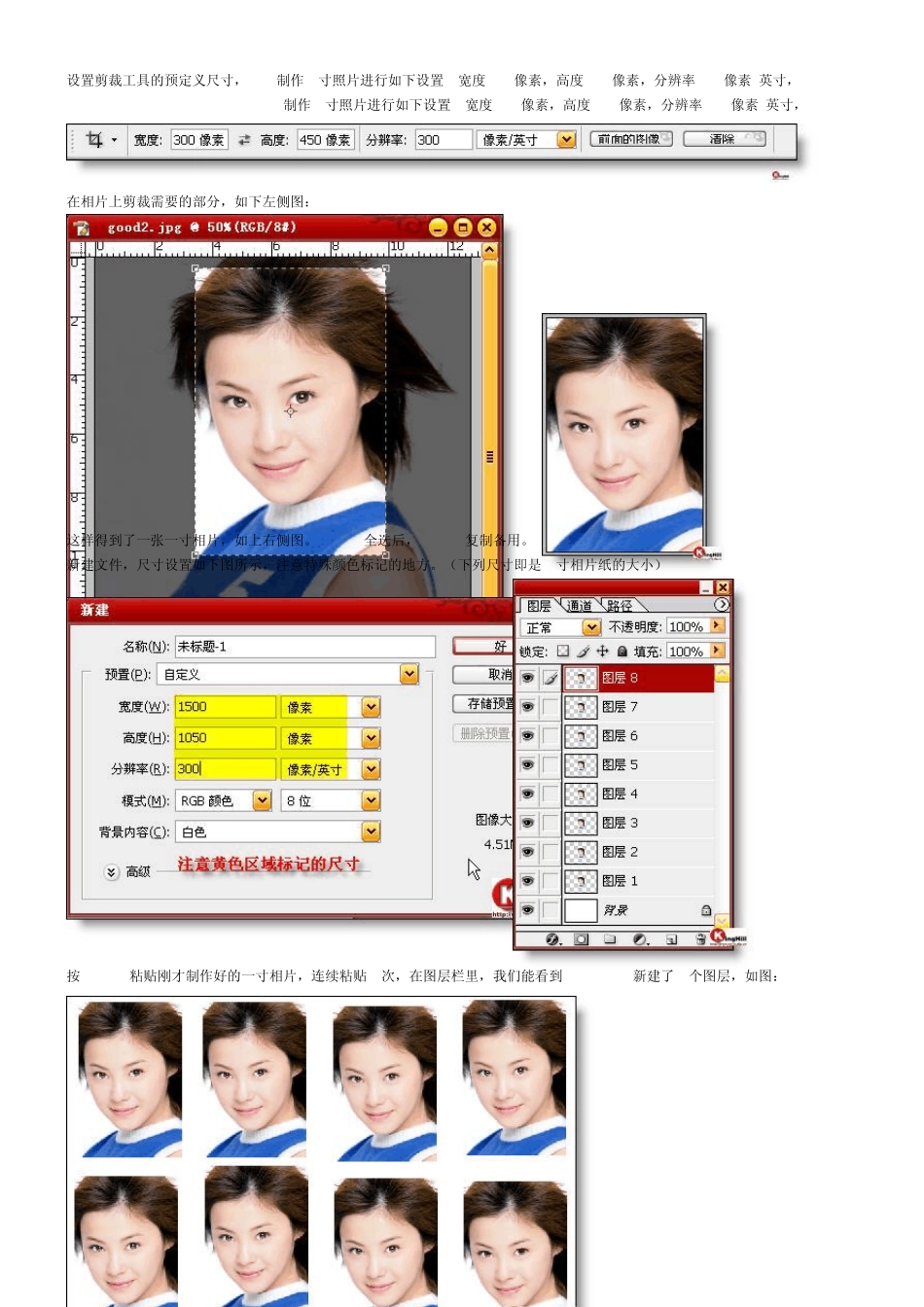Open the crop tool preset picker arrow
This screenshot has width=924, height=1307.
(x=114, y=141)
